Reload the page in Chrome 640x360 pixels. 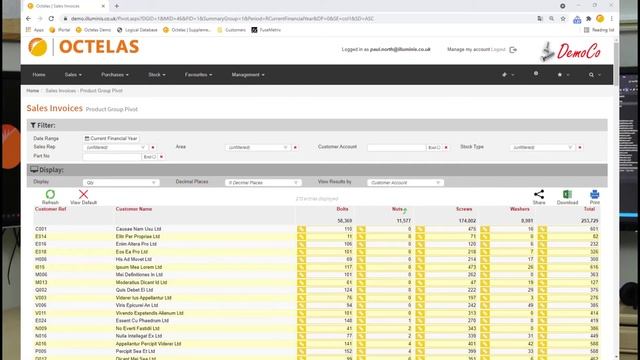point(51,19)
